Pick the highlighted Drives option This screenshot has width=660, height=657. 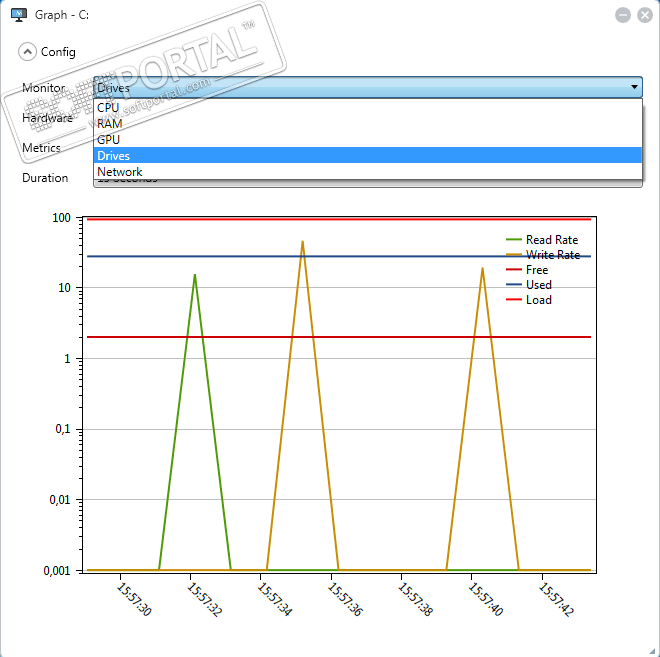point(368,155)
